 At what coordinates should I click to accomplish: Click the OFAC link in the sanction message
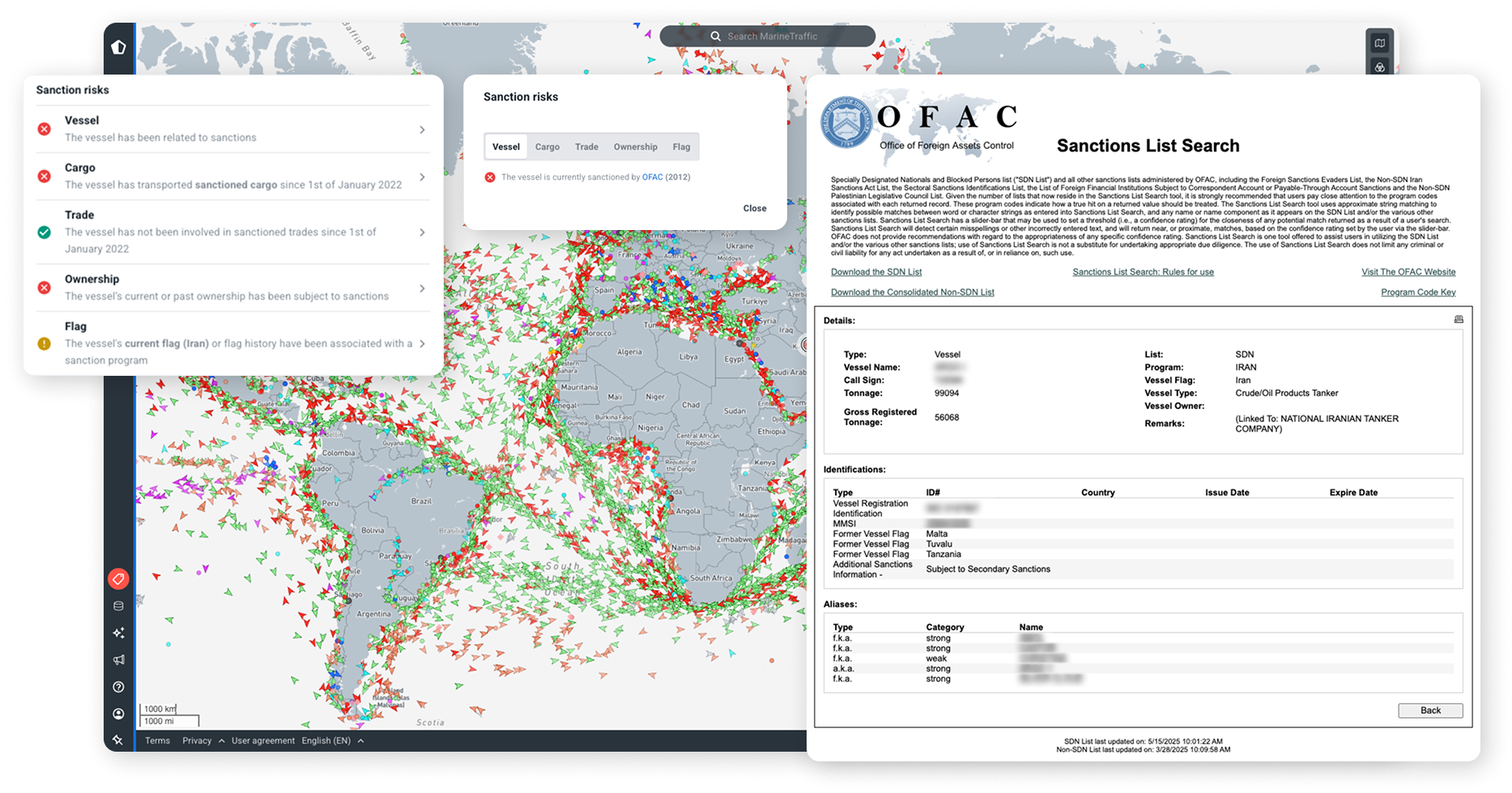pyautogui.click(x=652, y=177)
